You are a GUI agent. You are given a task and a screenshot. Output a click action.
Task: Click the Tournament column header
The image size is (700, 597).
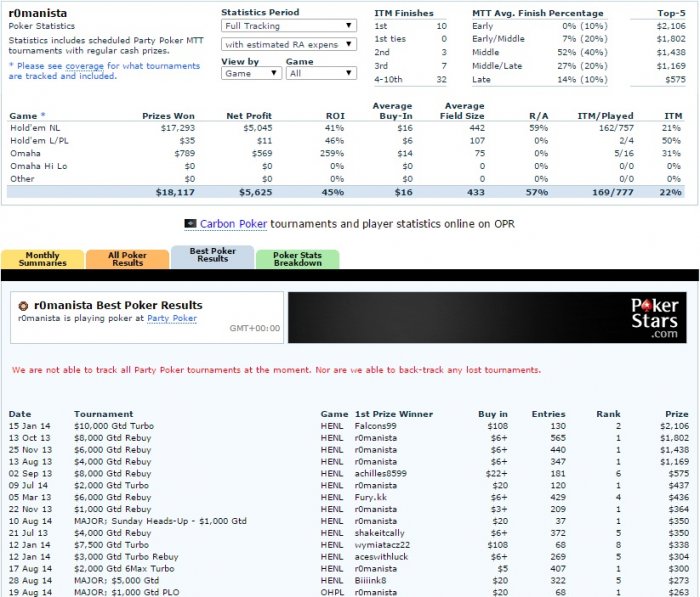click(x=104, y=414)
